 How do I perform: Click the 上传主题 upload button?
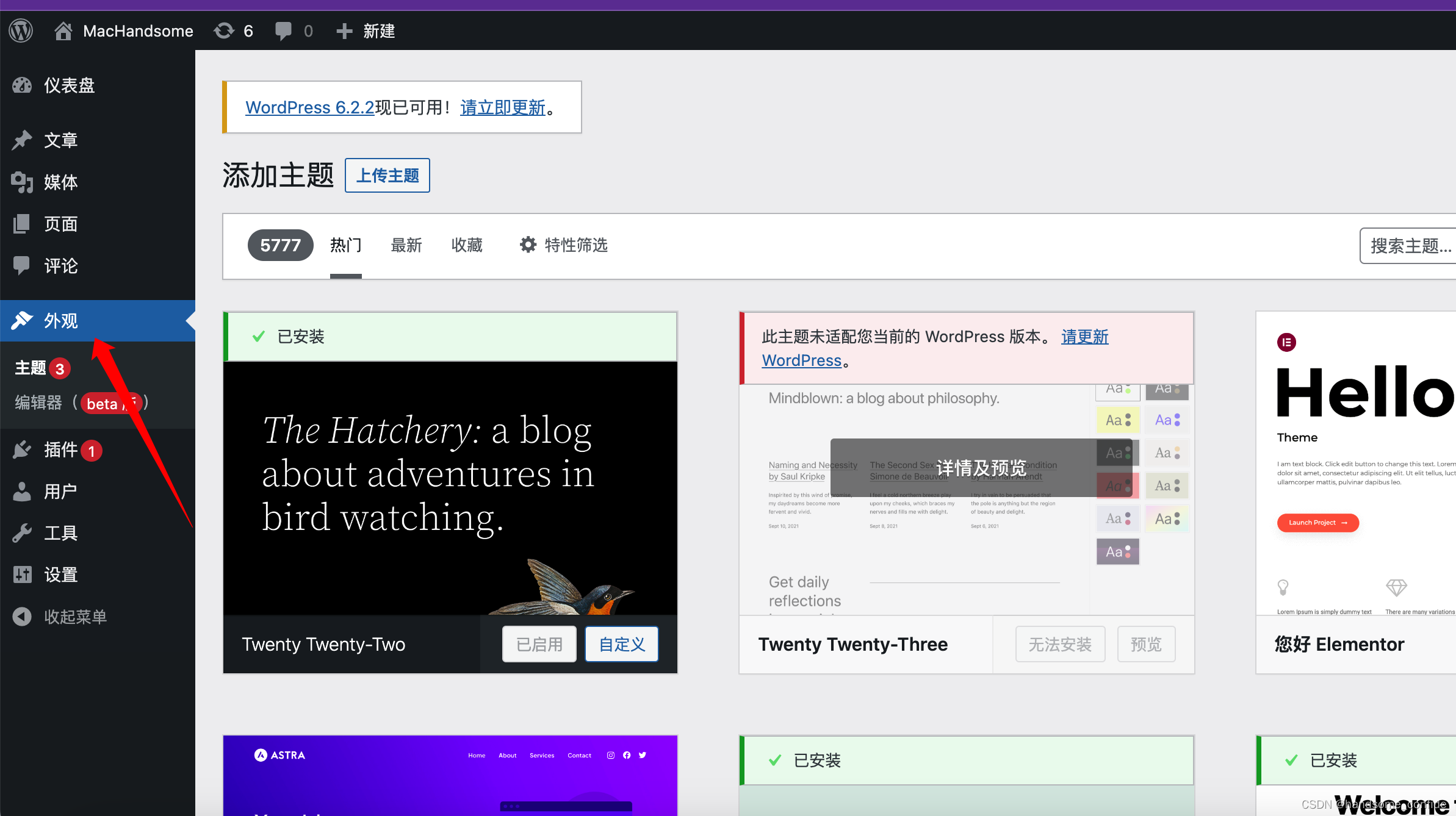[387, 176]
